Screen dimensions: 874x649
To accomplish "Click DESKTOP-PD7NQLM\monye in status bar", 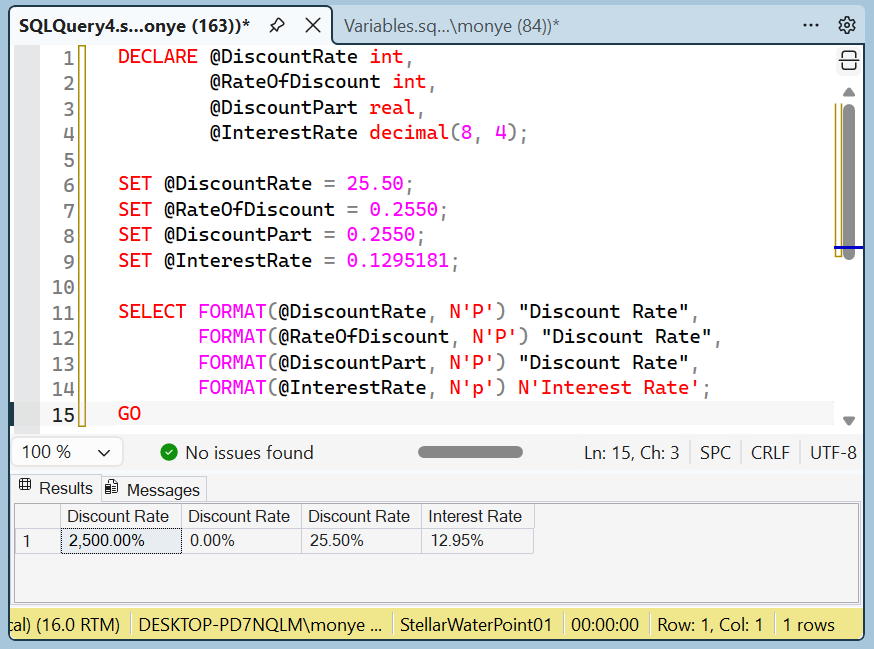I will point(260,625).
